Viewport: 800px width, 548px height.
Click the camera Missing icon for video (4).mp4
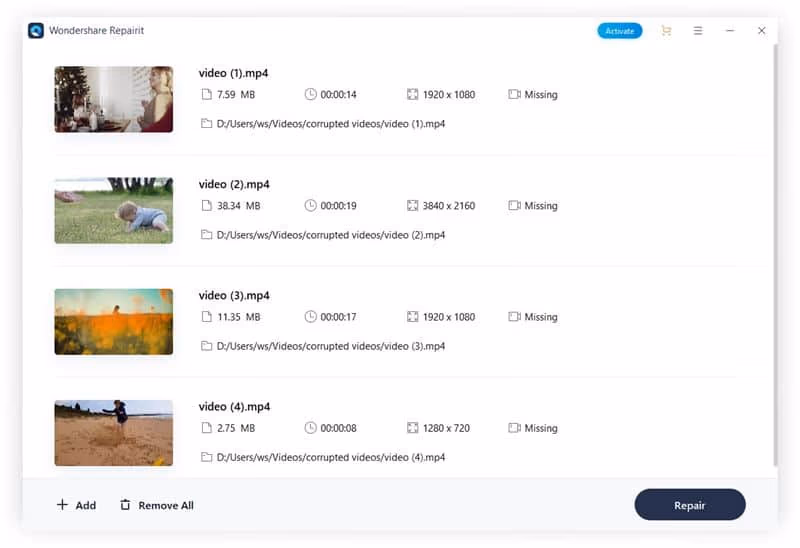[514, 428]
